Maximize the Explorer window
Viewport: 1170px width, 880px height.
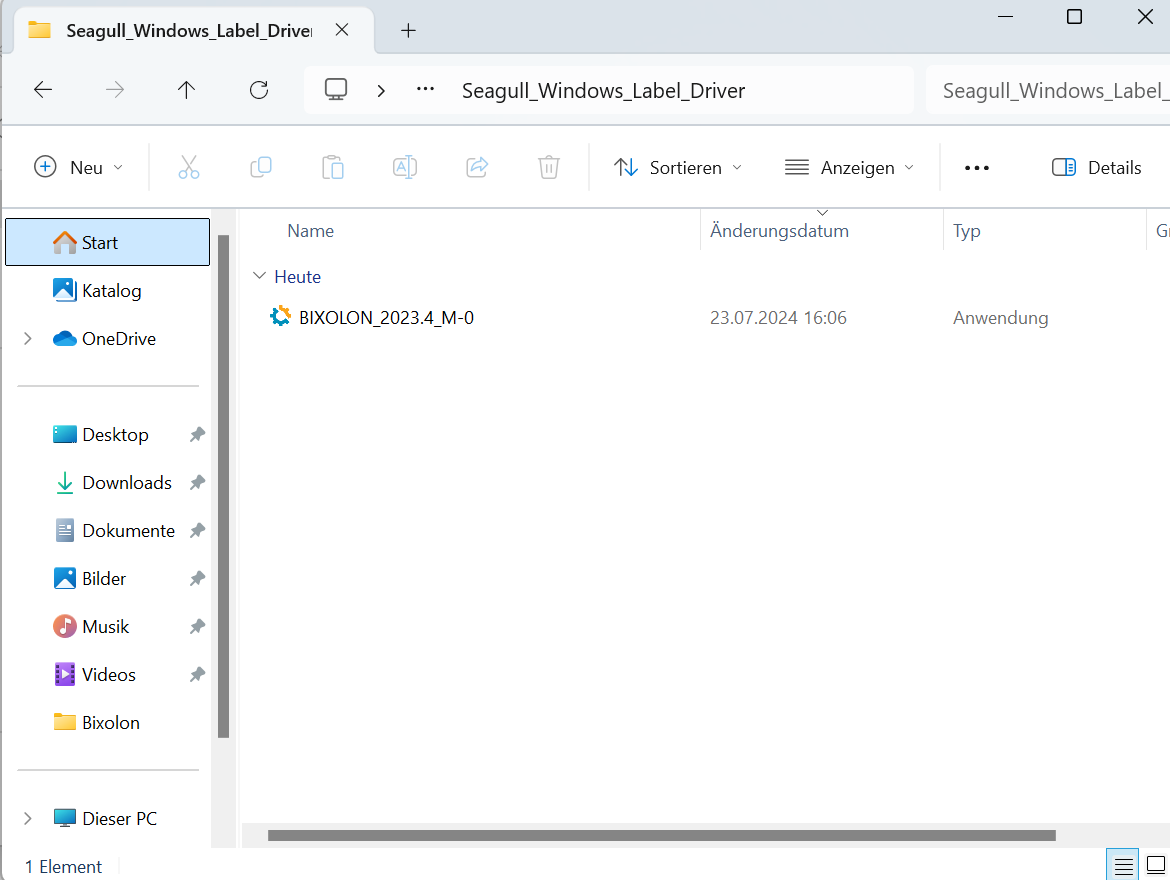pos(1074,16)
